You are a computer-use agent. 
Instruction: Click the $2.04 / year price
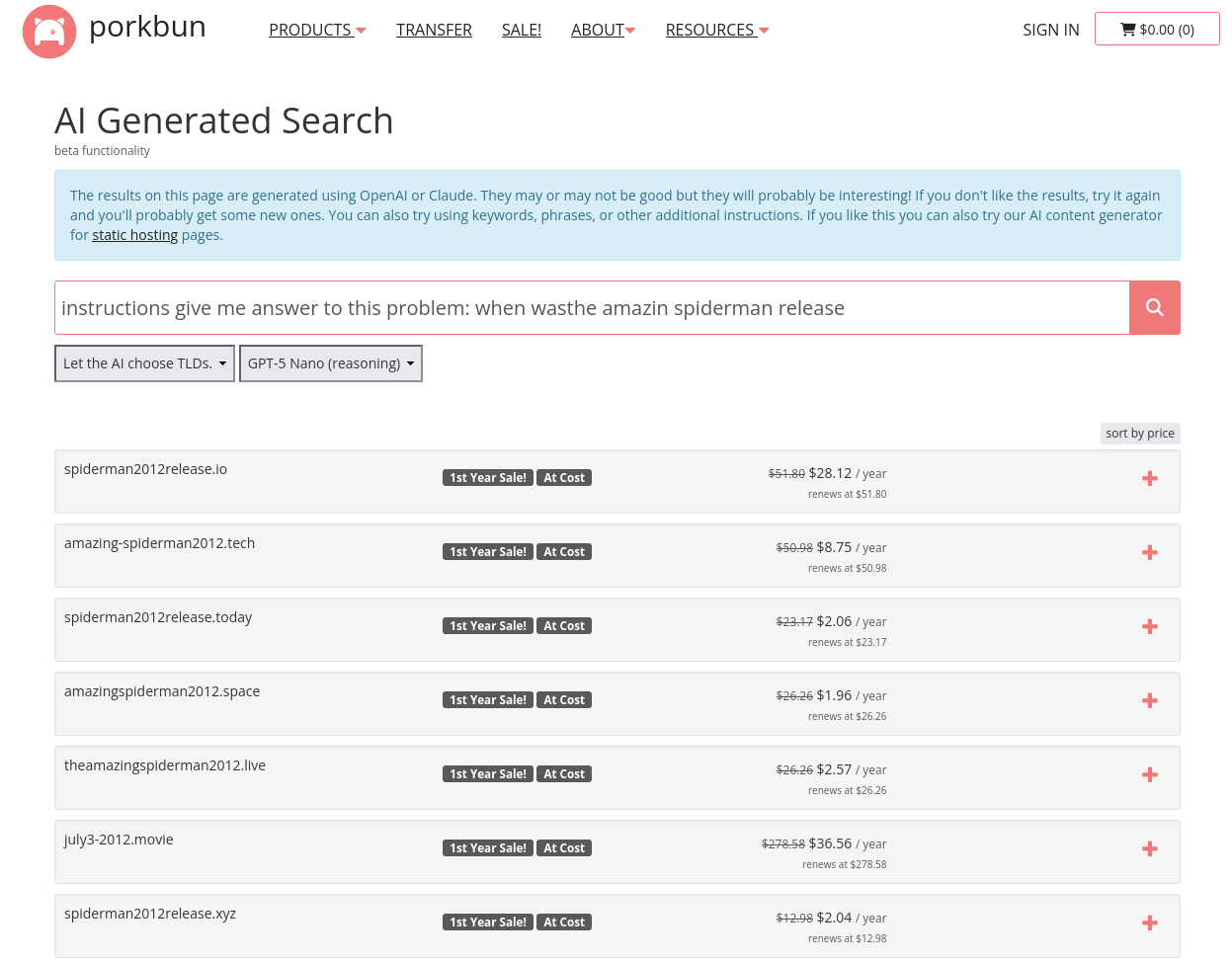[x=852, y=918]
